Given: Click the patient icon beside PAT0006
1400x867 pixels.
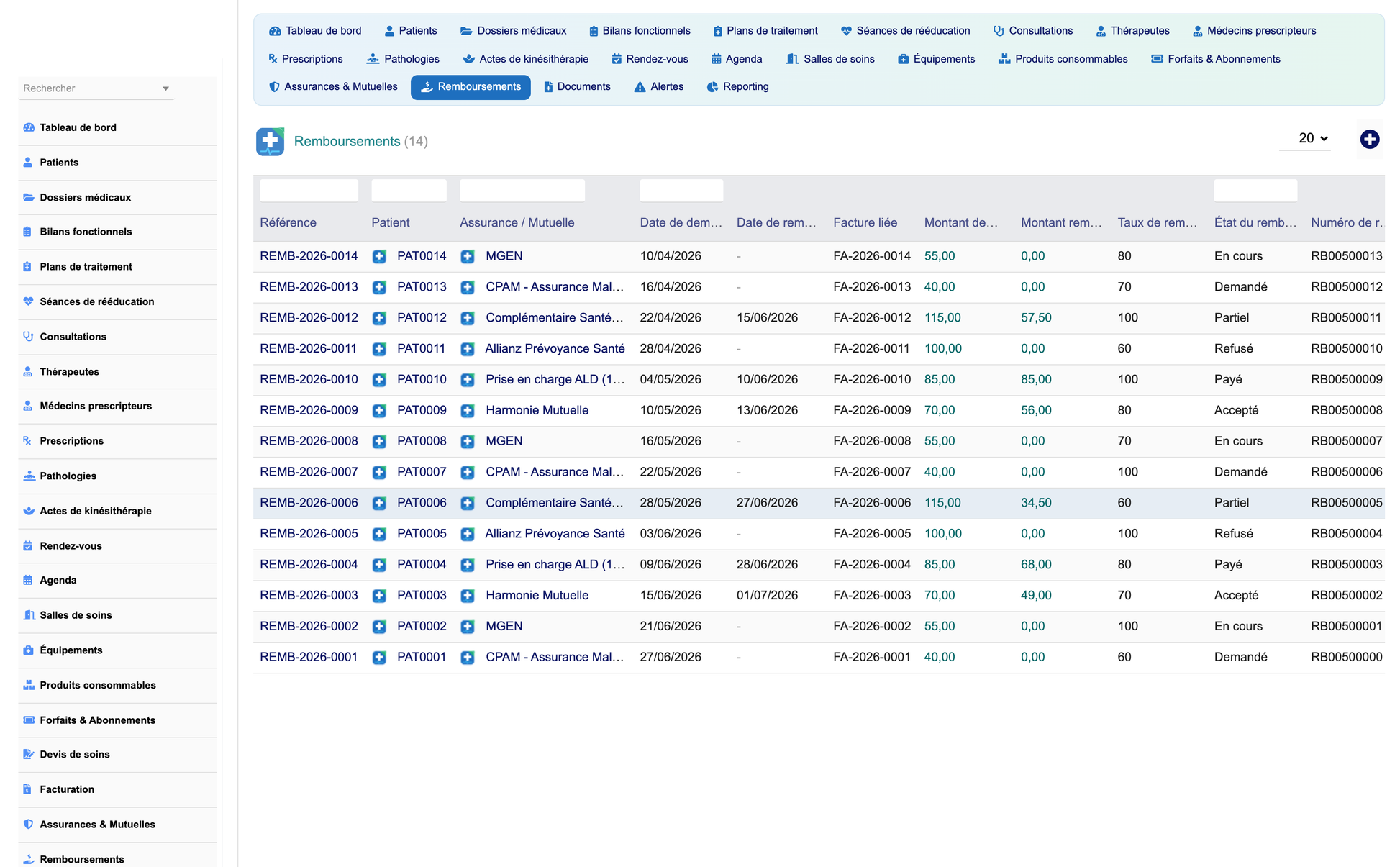Looking at the screenshot, I should pos(379,503).
